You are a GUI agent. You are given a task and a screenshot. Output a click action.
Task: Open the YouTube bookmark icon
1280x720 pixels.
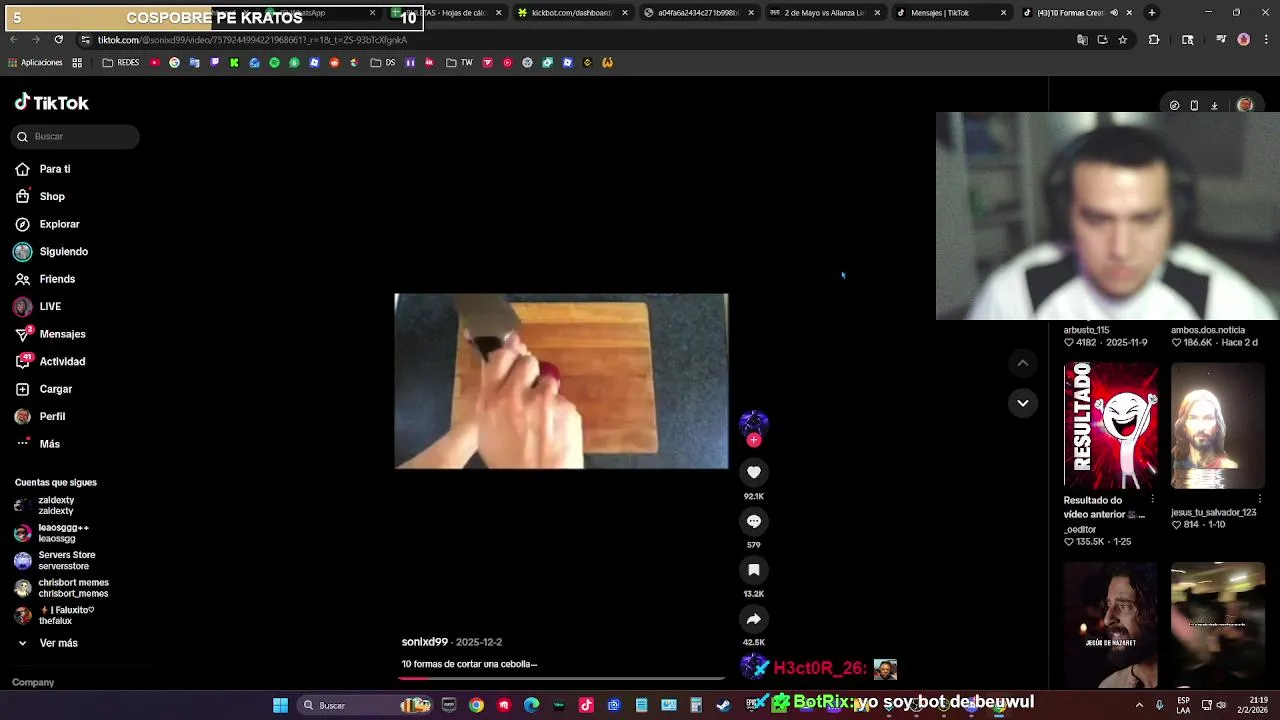pyautogui.click(x=154, y=62)
